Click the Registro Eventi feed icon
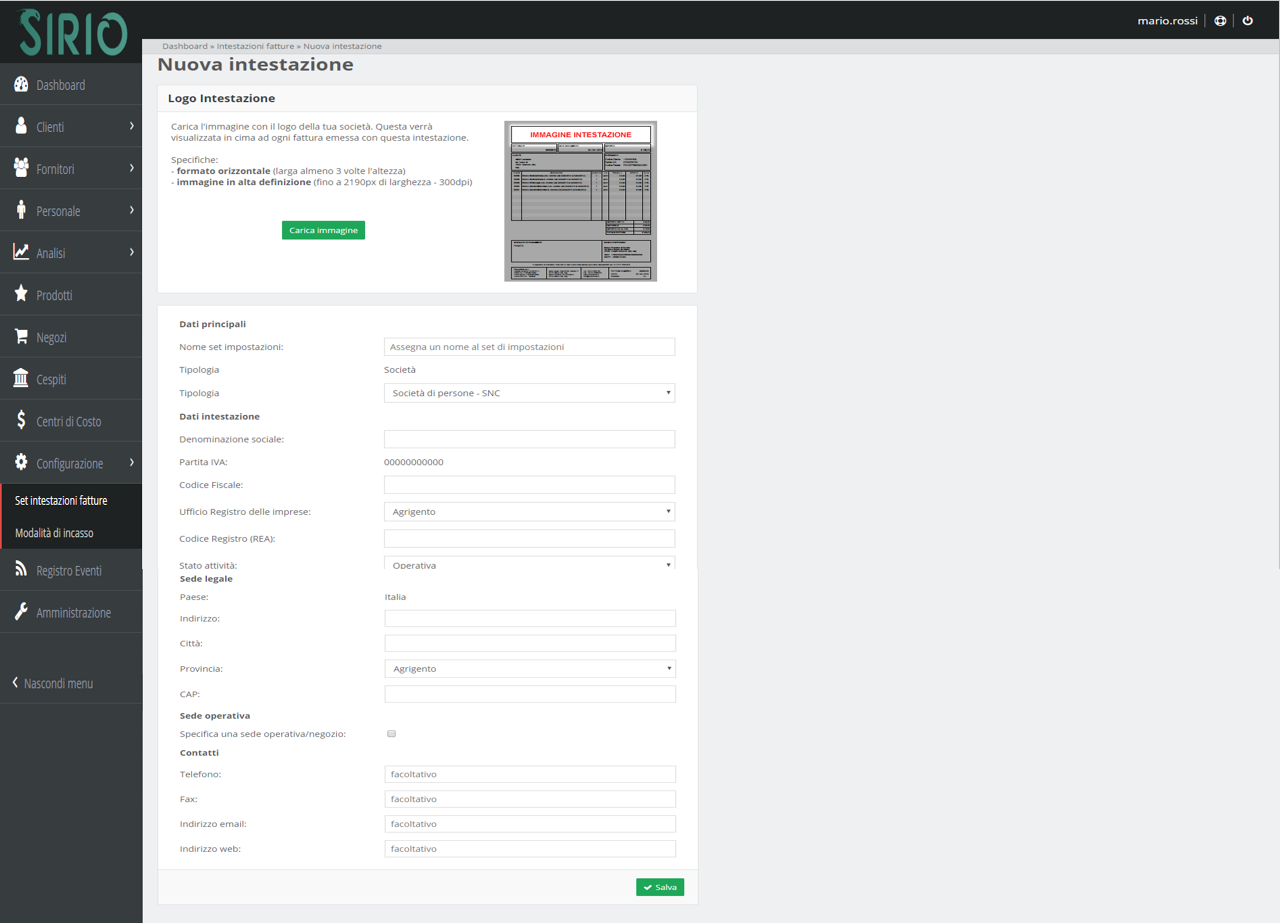The width and height of the screenshot is (1280, 923). click(x=21, y=569)
